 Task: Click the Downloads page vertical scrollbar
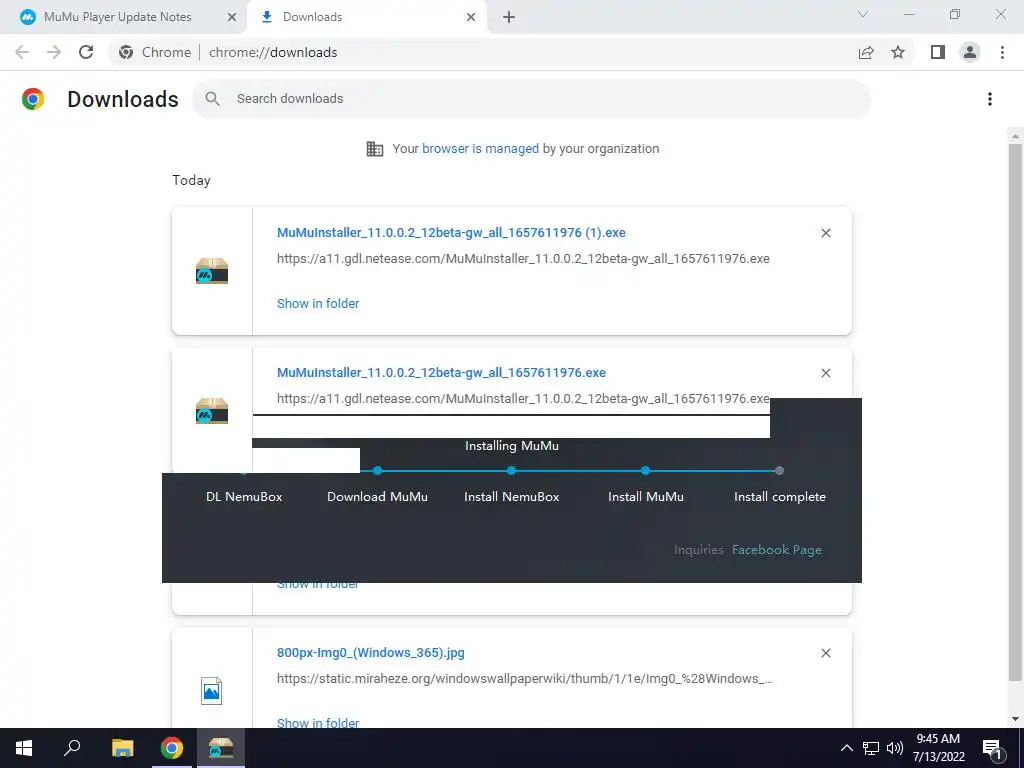[1015, 411]
